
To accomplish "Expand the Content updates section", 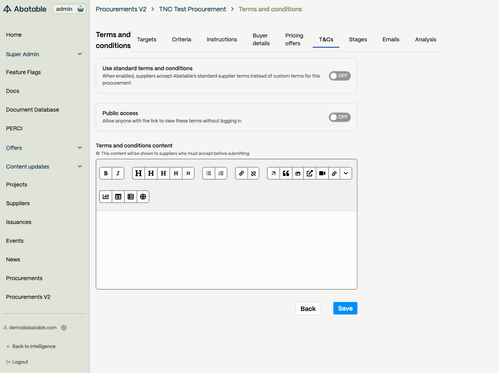I will [44, 166].
